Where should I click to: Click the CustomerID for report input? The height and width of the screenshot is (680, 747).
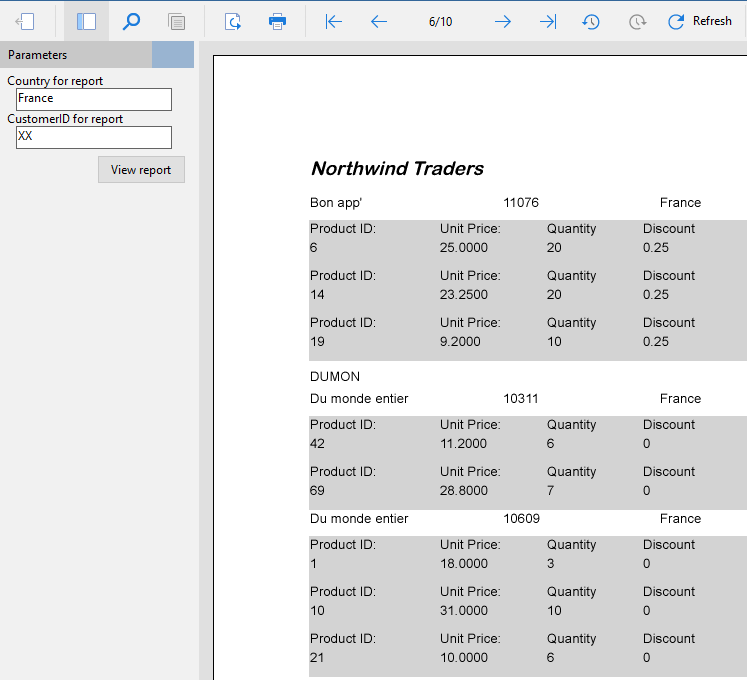click(94, 137)
